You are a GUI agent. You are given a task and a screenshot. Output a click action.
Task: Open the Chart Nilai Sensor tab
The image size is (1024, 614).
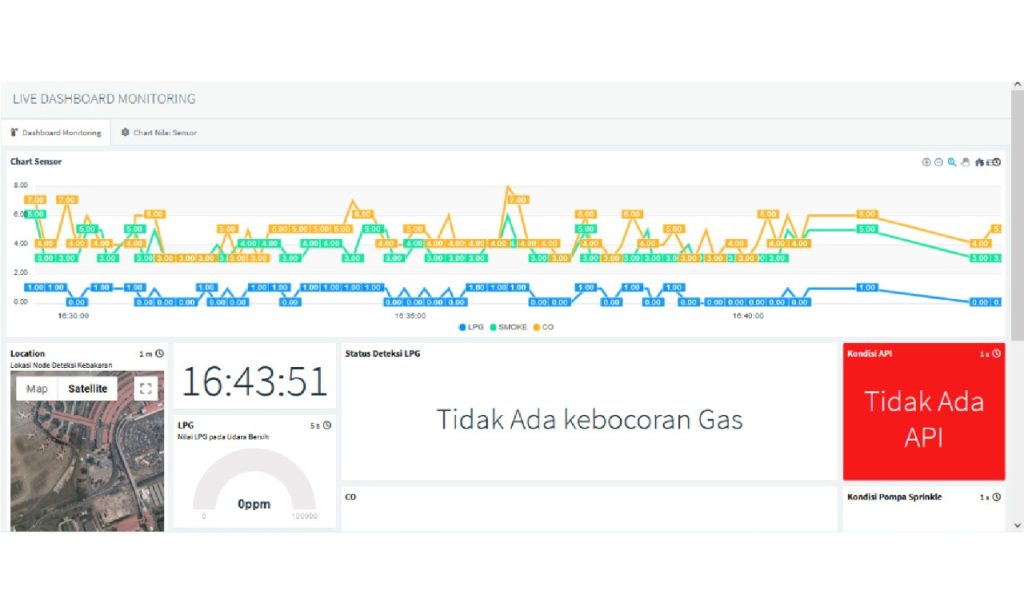pos(159,133)
